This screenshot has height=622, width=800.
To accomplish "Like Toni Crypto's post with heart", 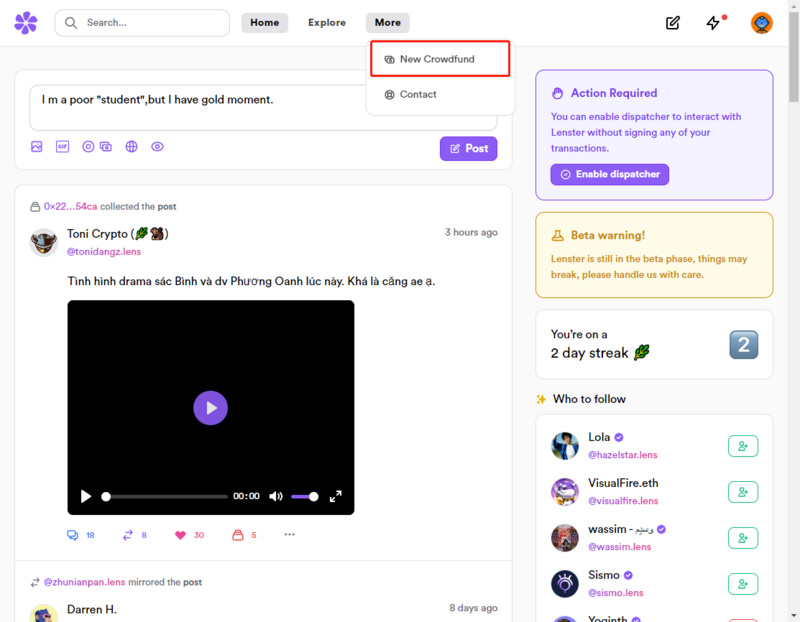I will click(x=181, y=535).
